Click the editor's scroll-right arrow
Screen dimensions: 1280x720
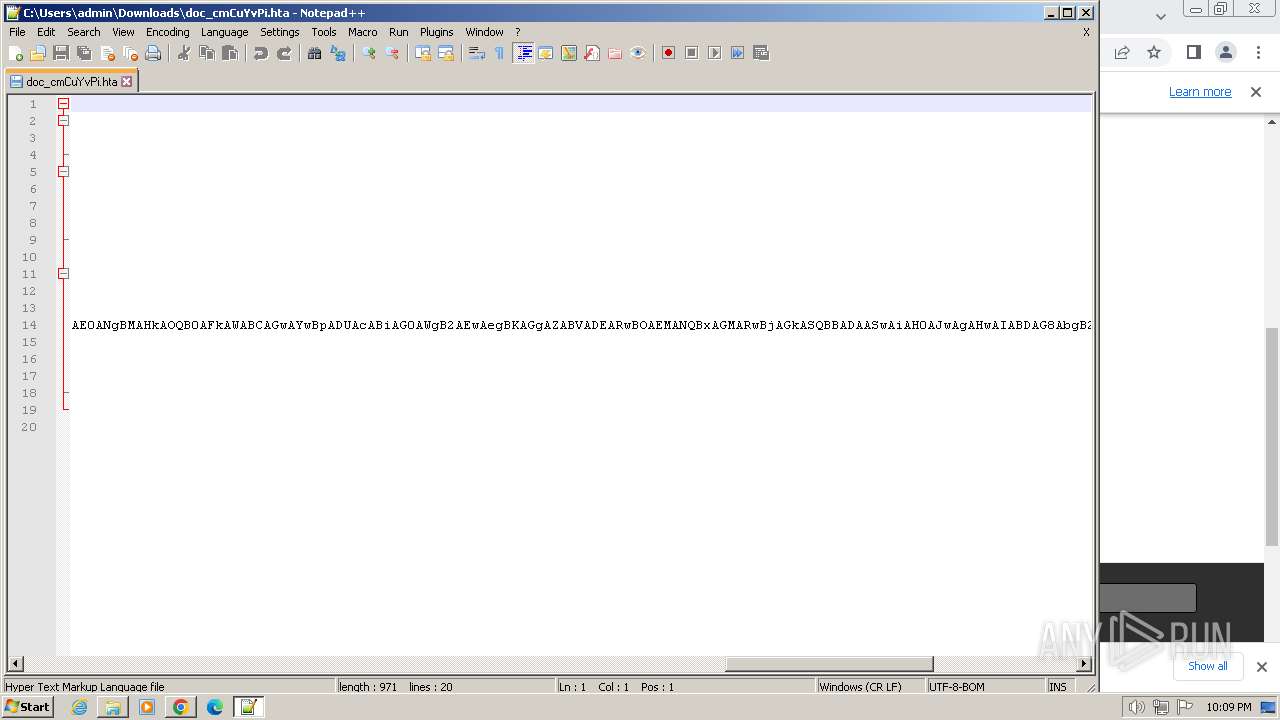click(x=1084, y=664)
